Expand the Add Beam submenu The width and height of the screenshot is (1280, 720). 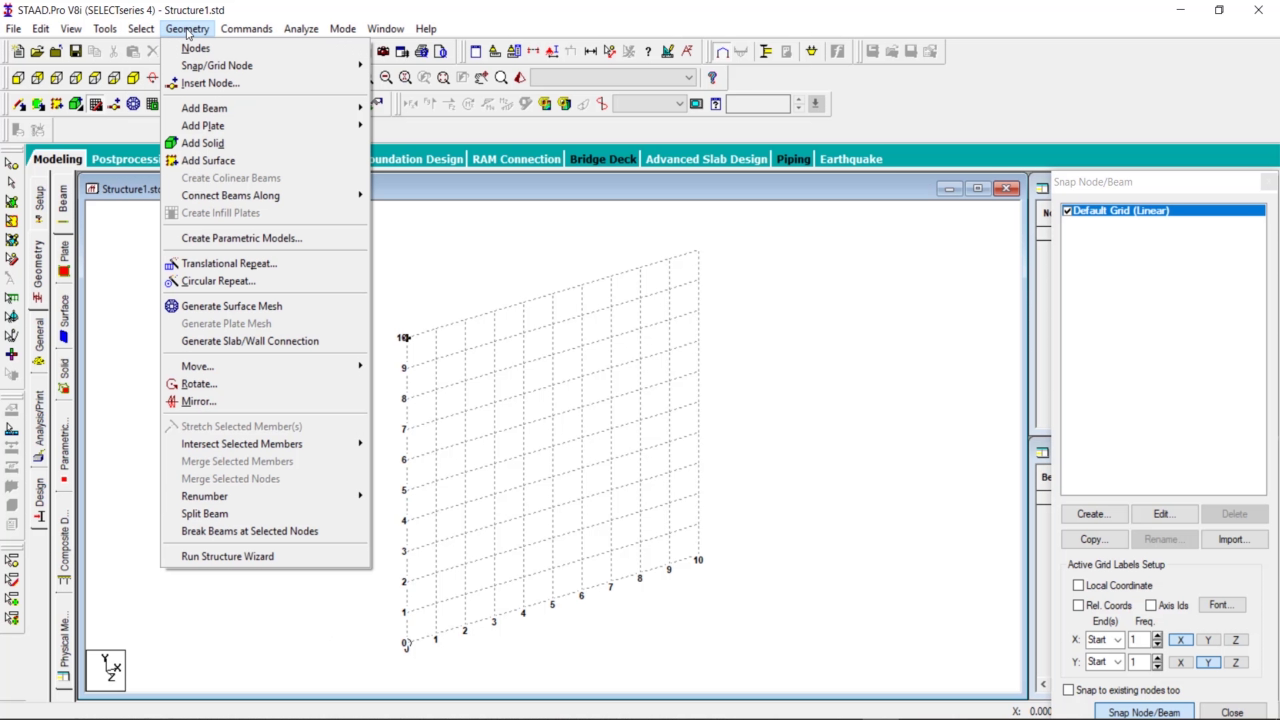point(265,108)
